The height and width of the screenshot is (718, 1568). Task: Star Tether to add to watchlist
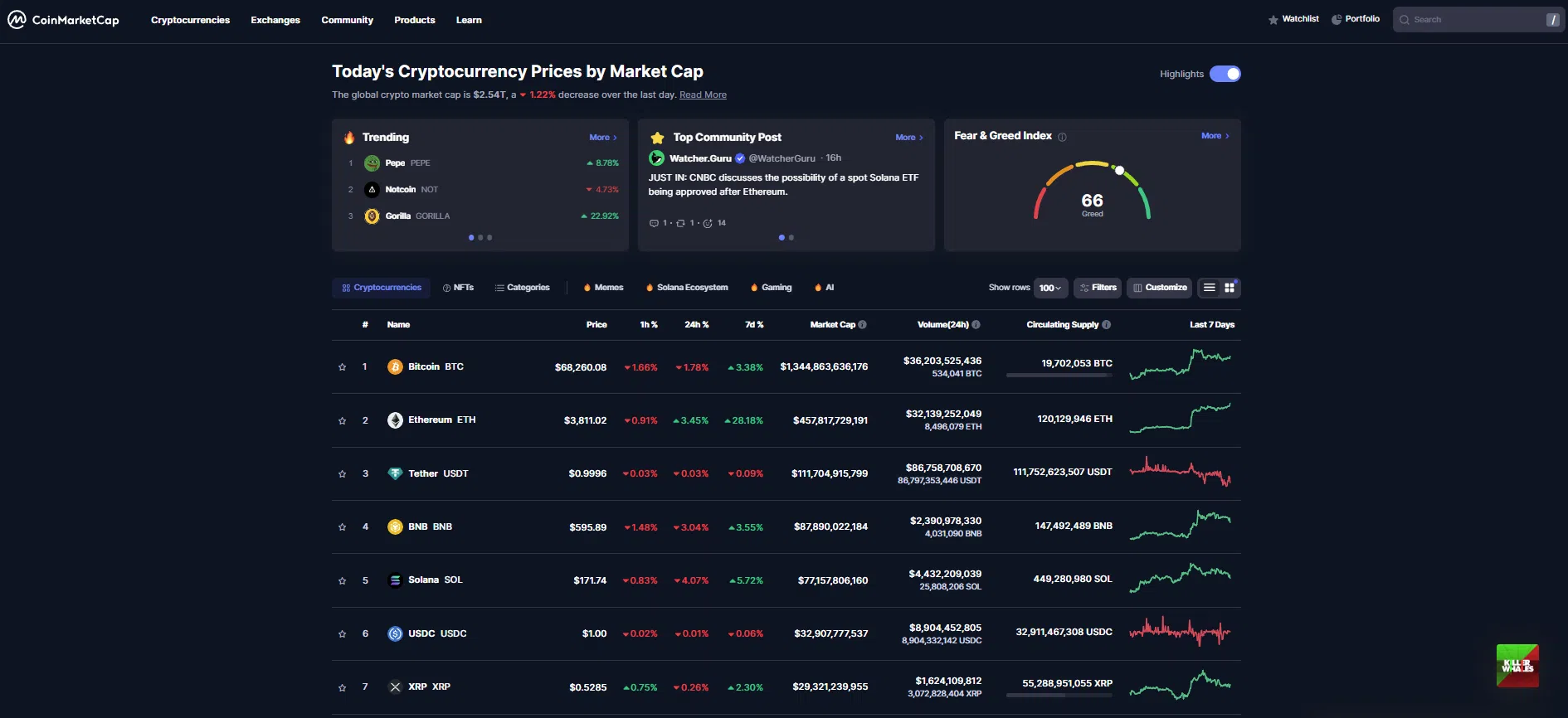point(342,474)
